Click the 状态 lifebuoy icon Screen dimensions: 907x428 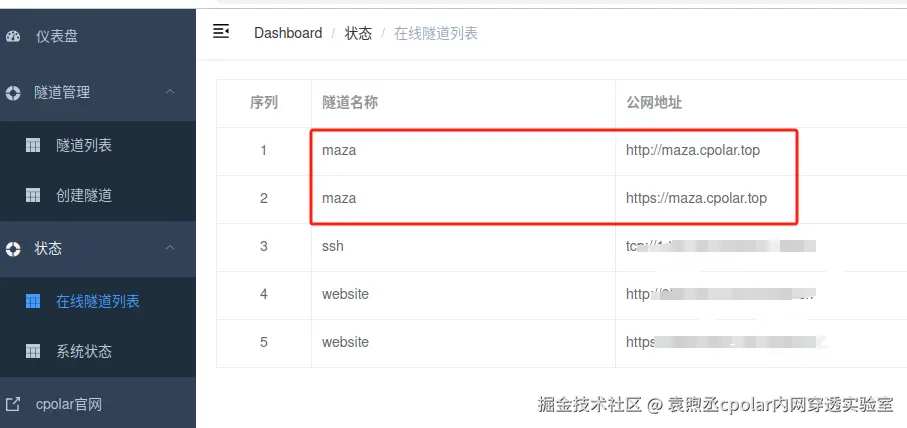tap(13, 249)
